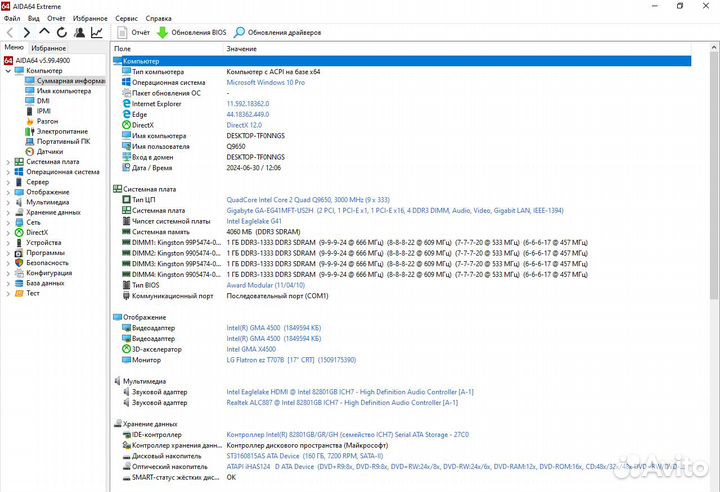The width and height of the screenshot is (720, 492).
Task: Click the Отчёт report page icon
Action: tap(123, 32)
